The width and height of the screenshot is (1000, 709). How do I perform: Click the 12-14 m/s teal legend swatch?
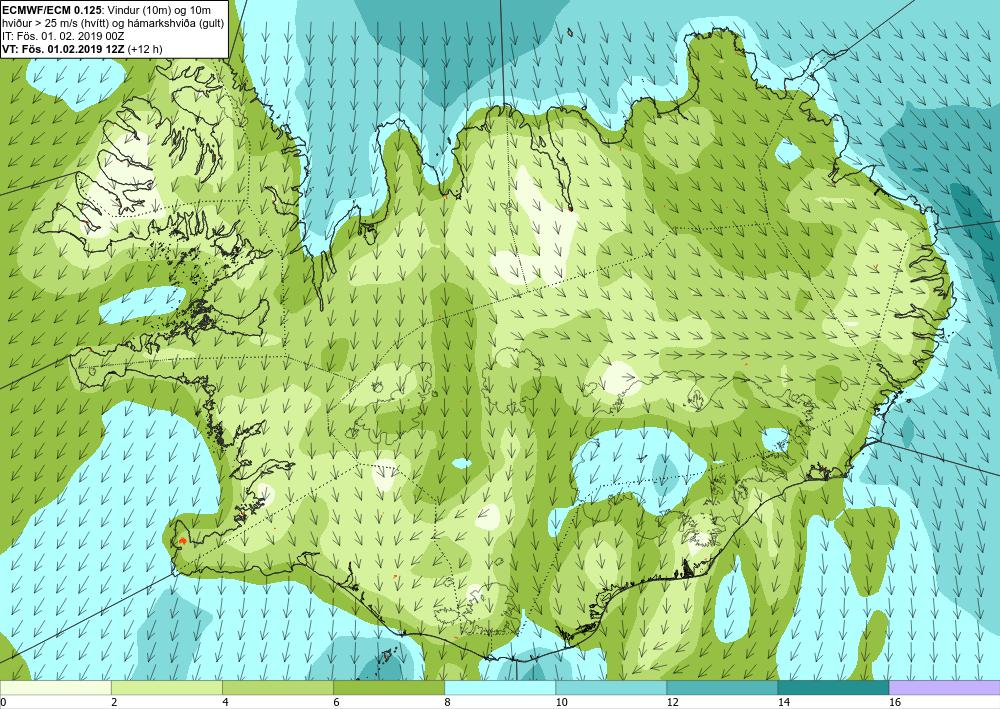(721, 687)
